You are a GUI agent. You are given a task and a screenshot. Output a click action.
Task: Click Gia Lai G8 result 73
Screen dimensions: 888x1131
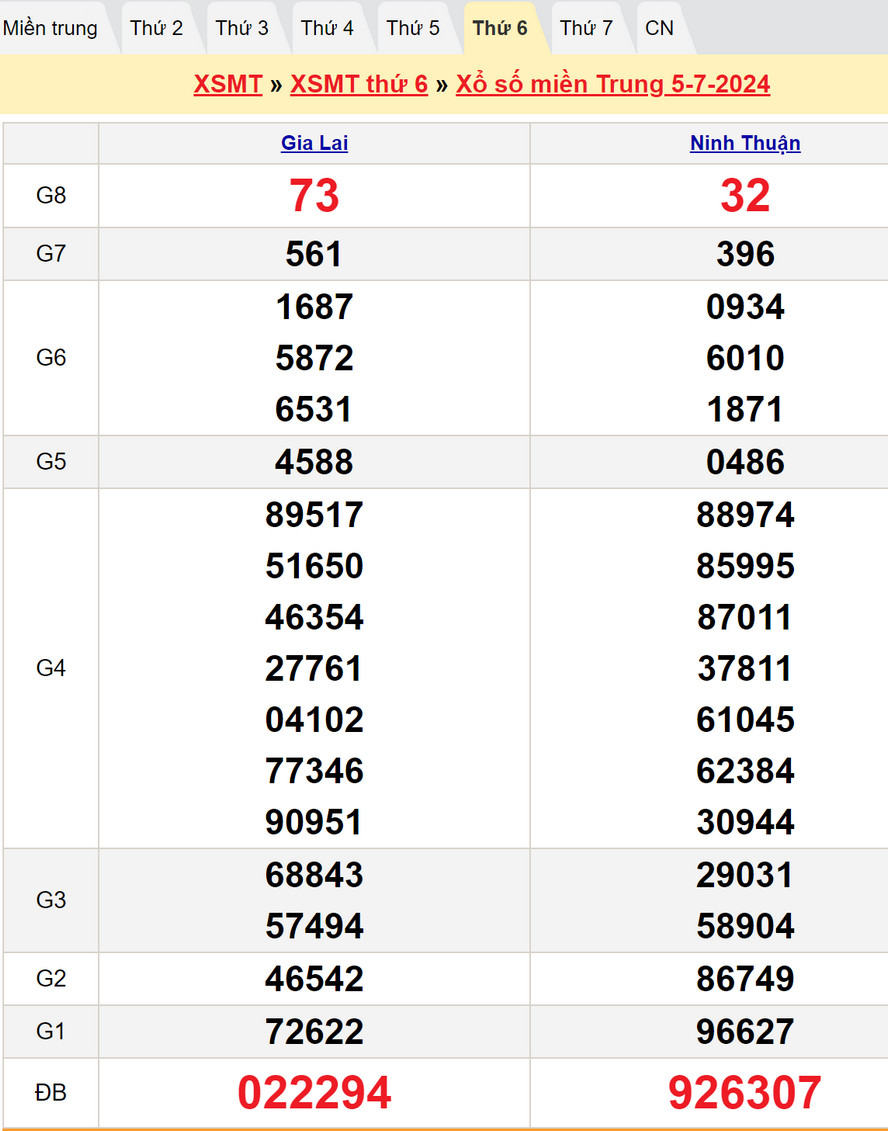(x=314, y=196)
